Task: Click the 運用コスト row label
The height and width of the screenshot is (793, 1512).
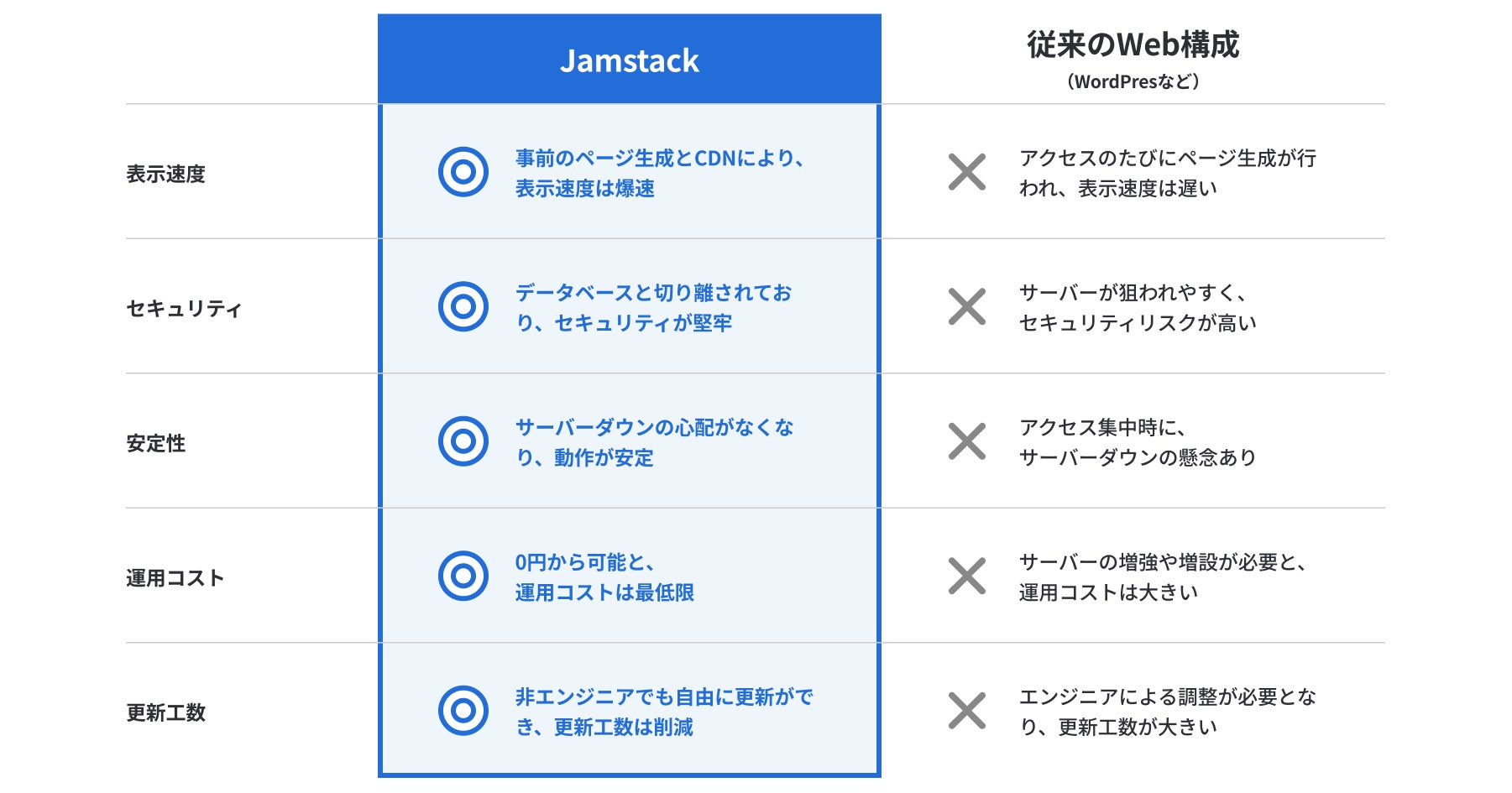Action: click(x=175, y=578)
